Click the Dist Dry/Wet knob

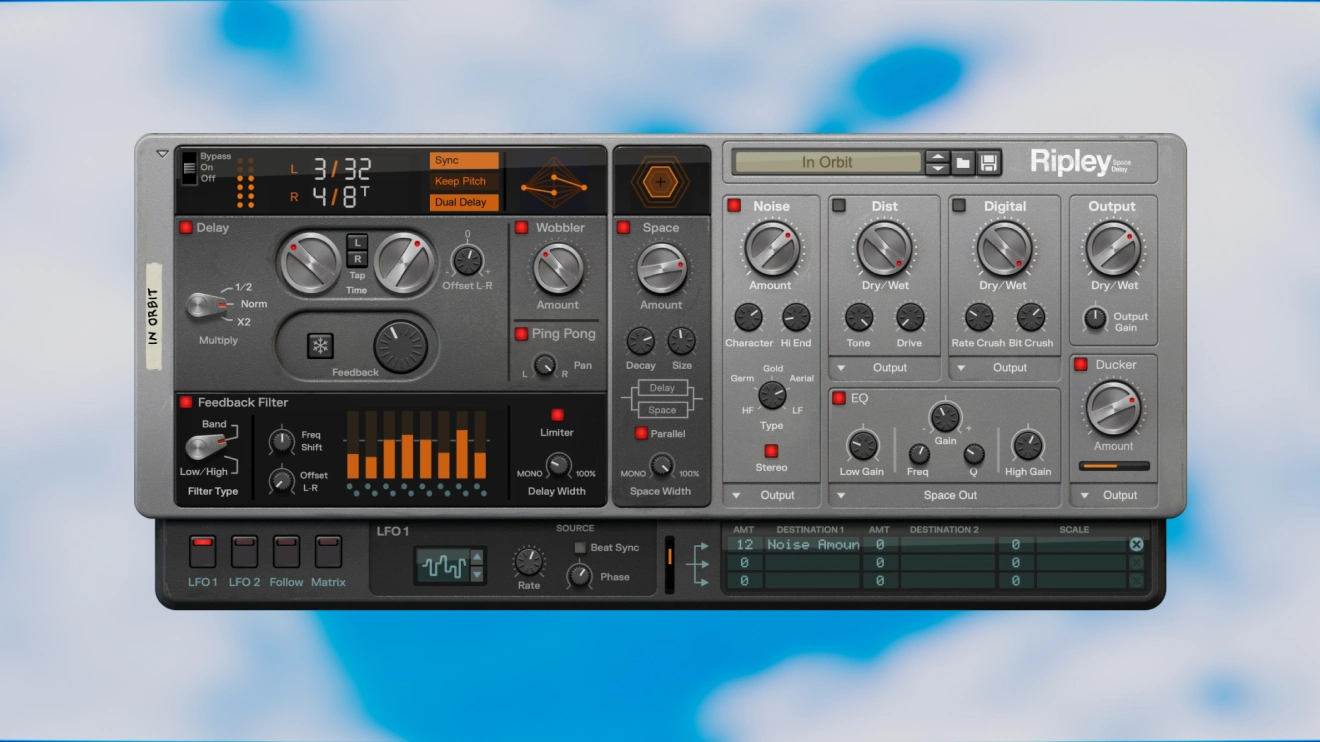point(885,249)
